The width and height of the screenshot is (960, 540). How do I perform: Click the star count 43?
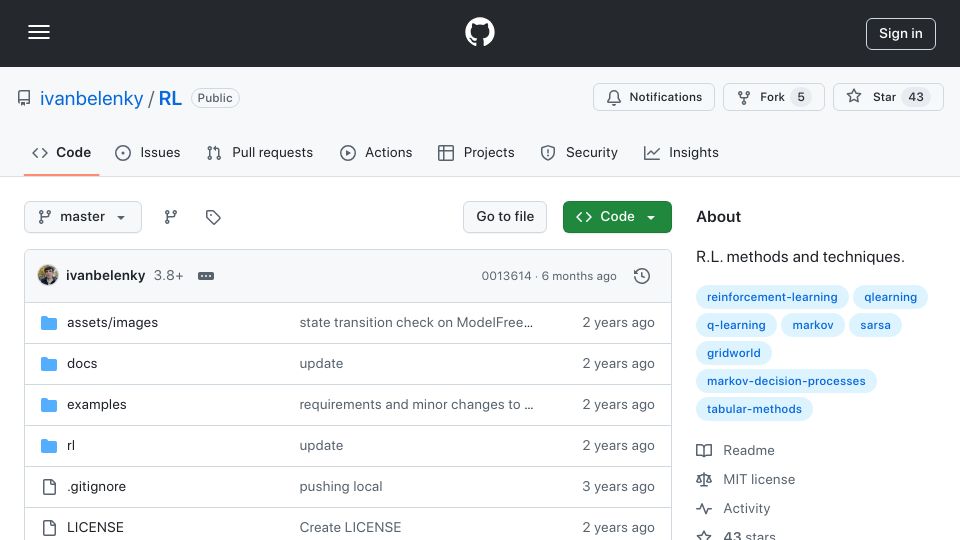coord(916,97)
